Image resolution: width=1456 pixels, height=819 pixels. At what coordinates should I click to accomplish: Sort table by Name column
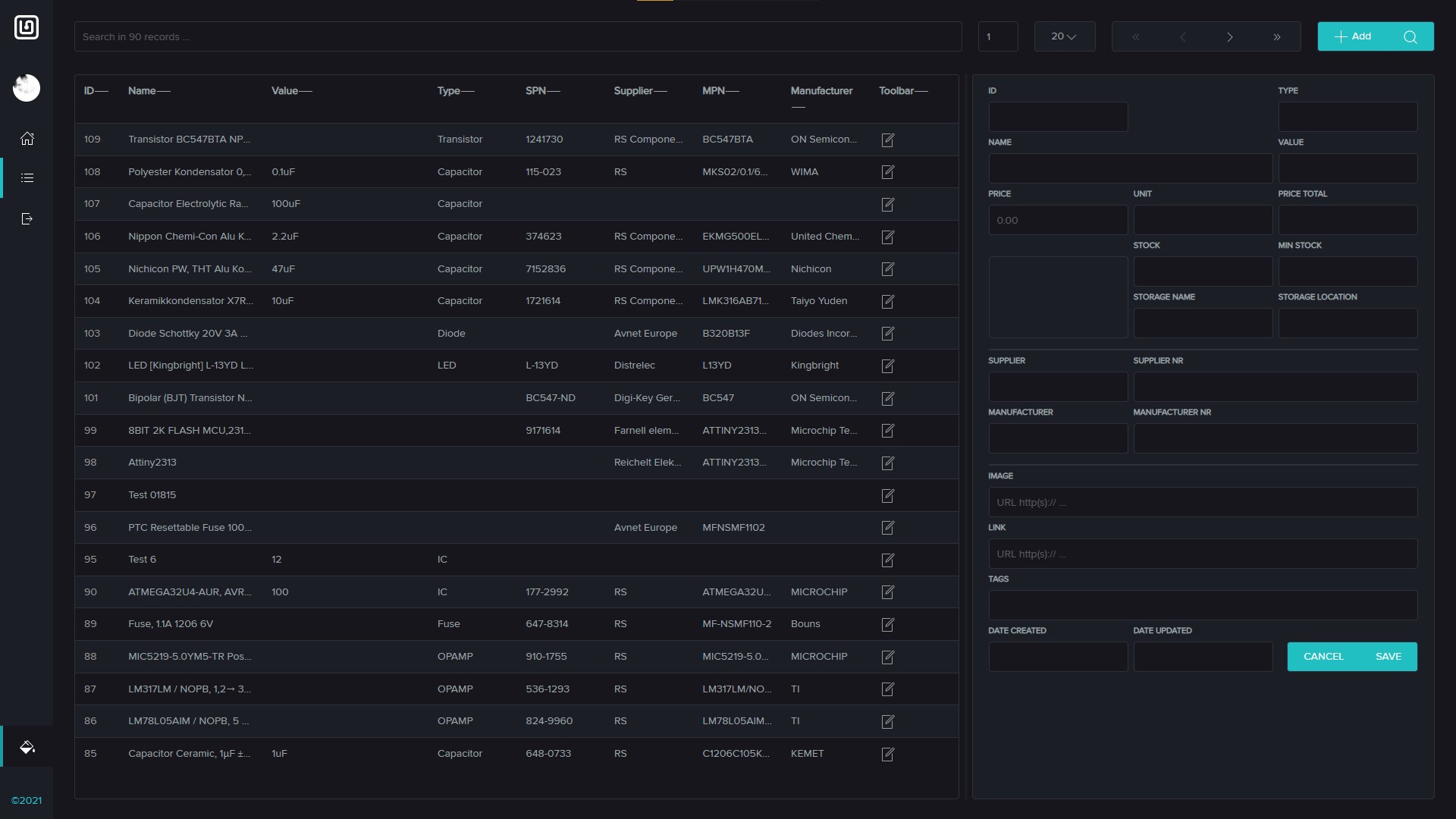(x=149, y=91)
